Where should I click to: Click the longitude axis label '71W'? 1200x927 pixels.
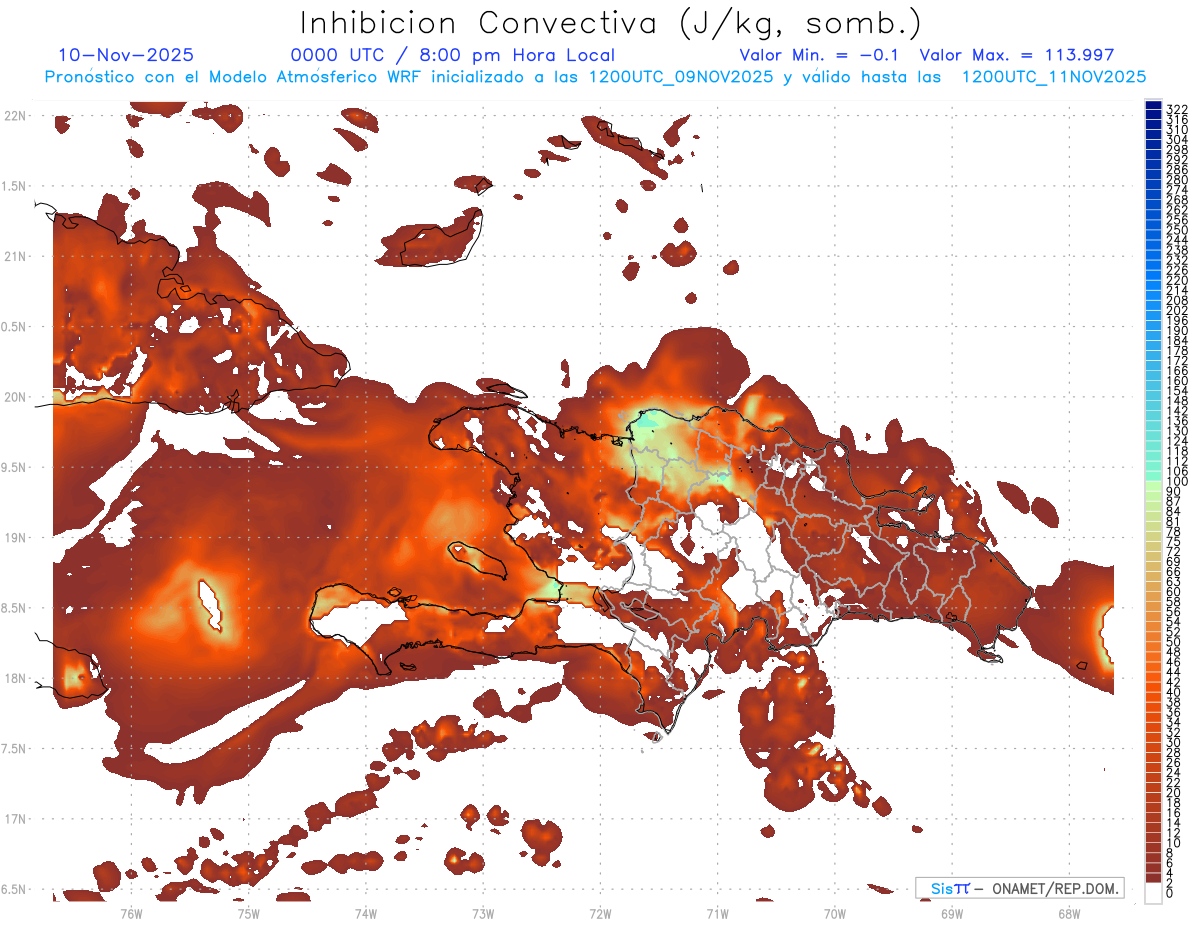point(717,913)
